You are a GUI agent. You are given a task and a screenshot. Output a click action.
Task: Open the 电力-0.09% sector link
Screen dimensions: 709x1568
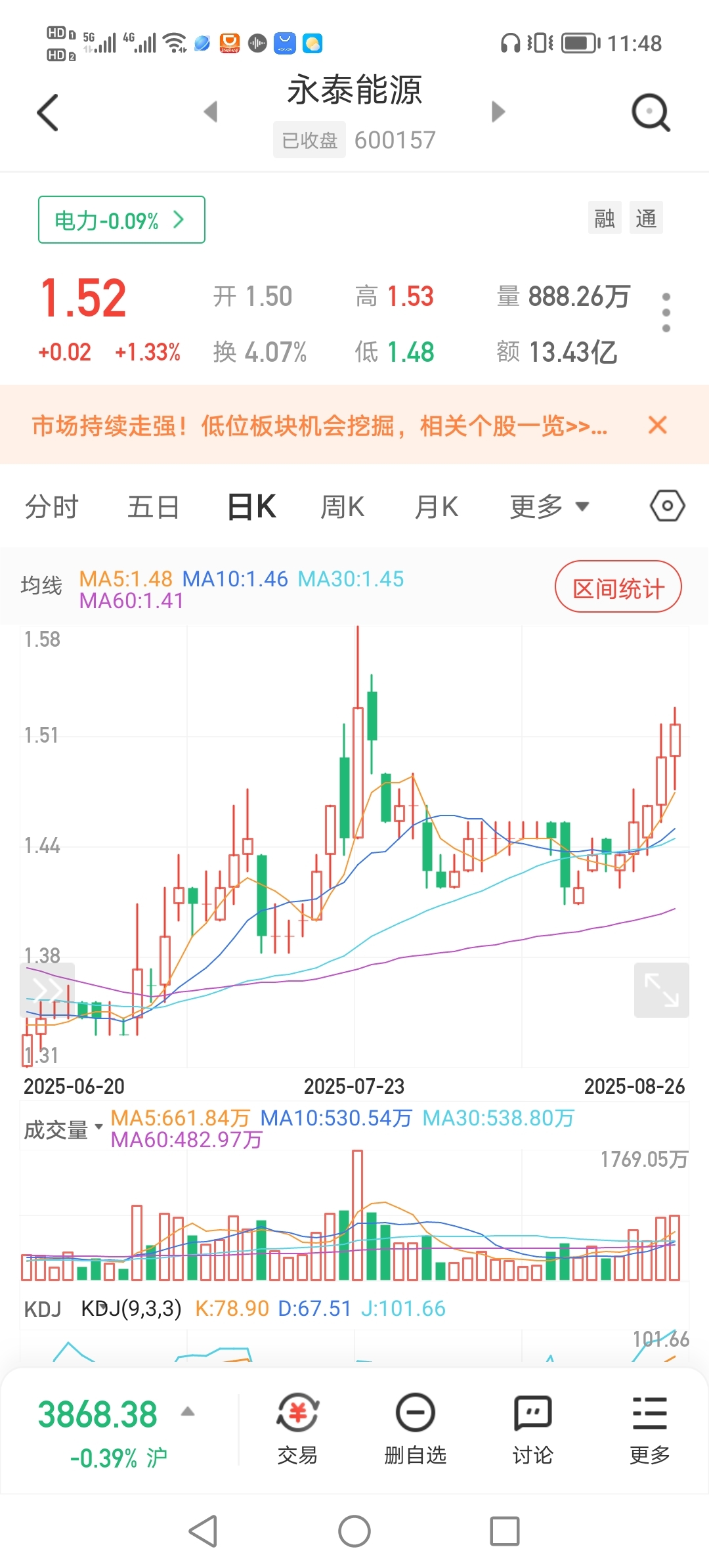tap(121, 220)
